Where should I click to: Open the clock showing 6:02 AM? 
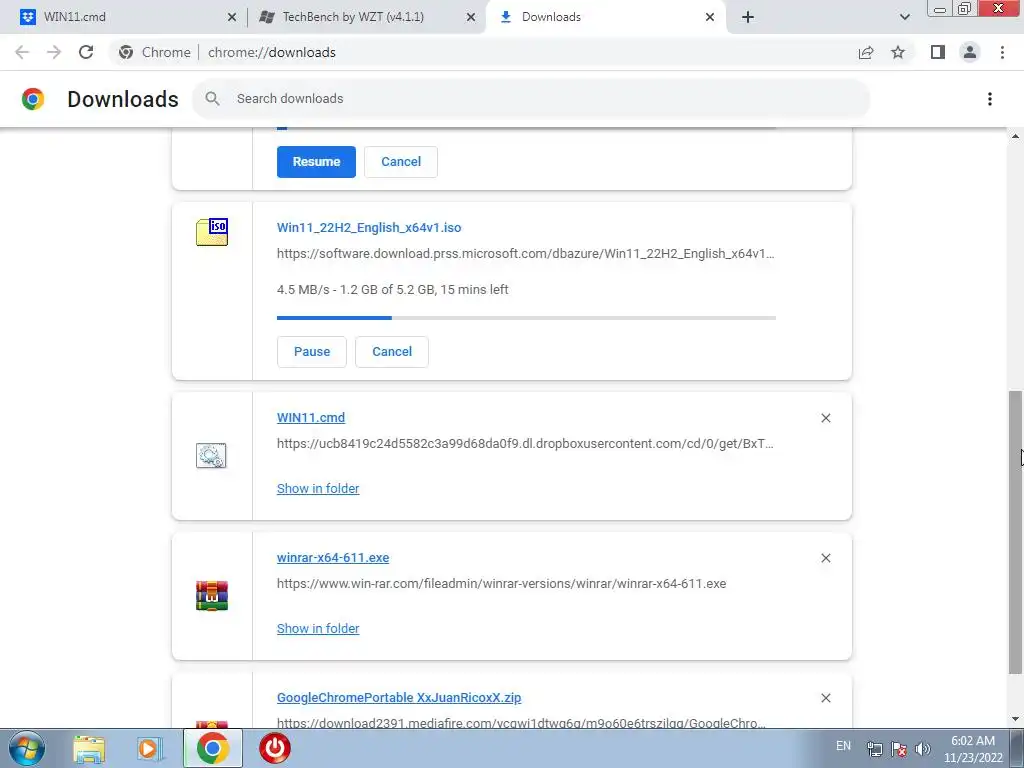click(x=973, y=749)
